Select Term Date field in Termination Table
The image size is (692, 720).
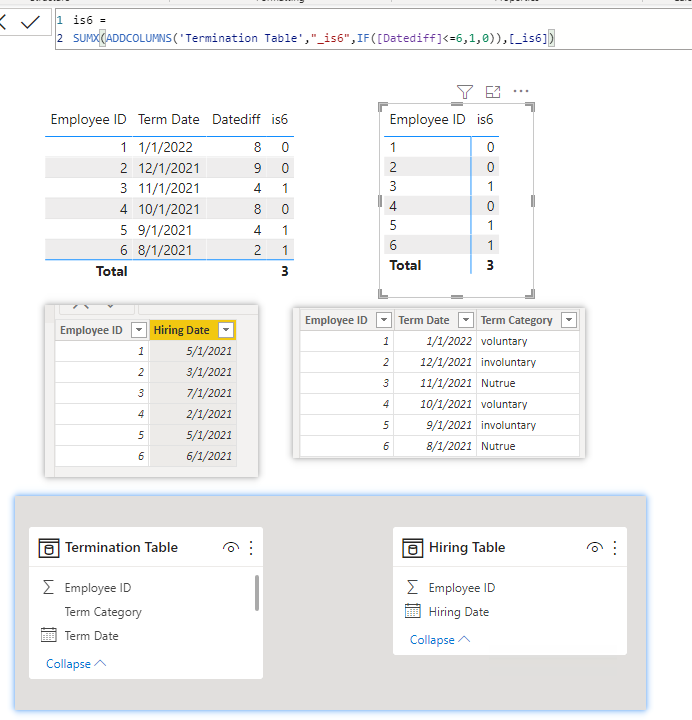point(91,636)
